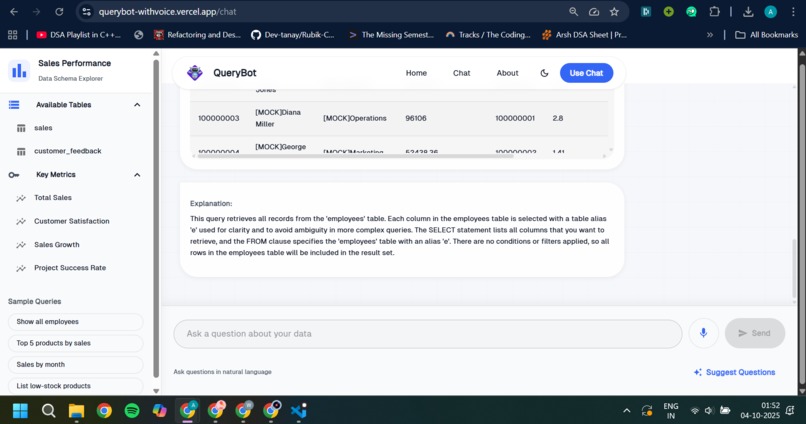The width and height of the screenshot is (806, 424).
Task: Bookmark this page with star icon
Action: (x=614, y=12)
